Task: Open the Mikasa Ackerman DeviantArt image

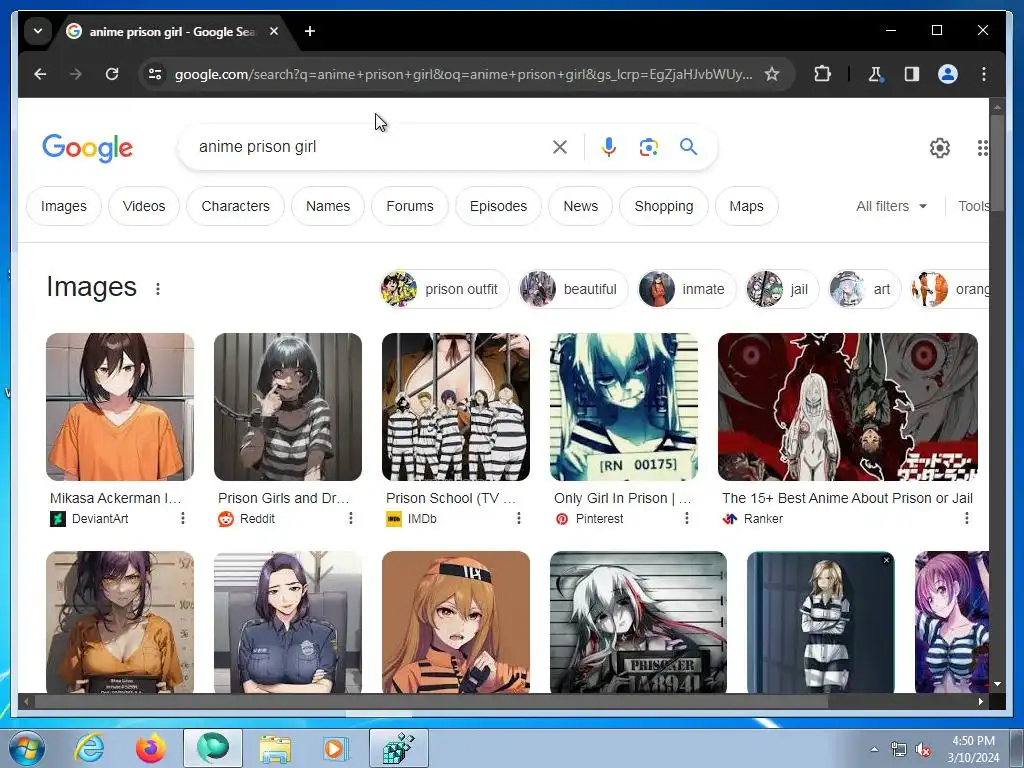Action: (120, 407)
